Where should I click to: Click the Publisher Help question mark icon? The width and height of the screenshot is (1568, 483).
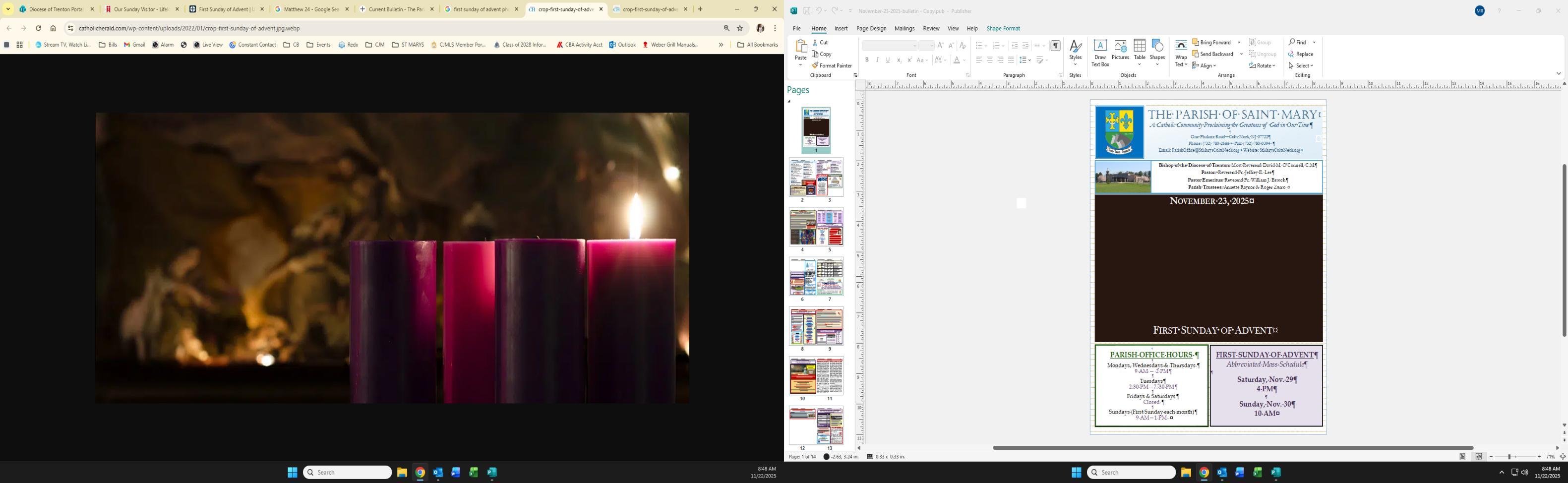click(x=1499, y=11)
